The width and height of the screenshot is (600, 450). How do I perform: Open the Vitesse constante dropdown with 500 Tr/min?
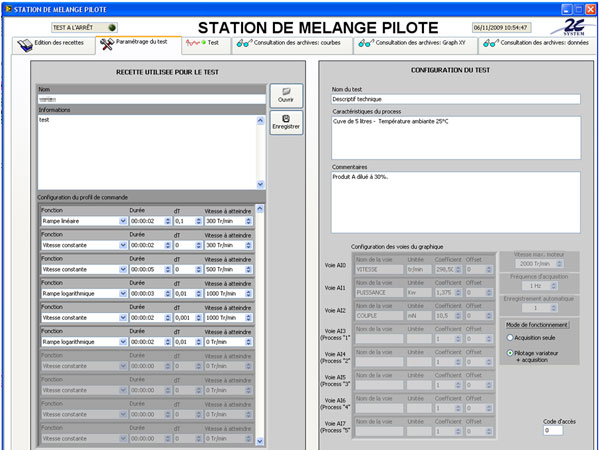point(122,269)
